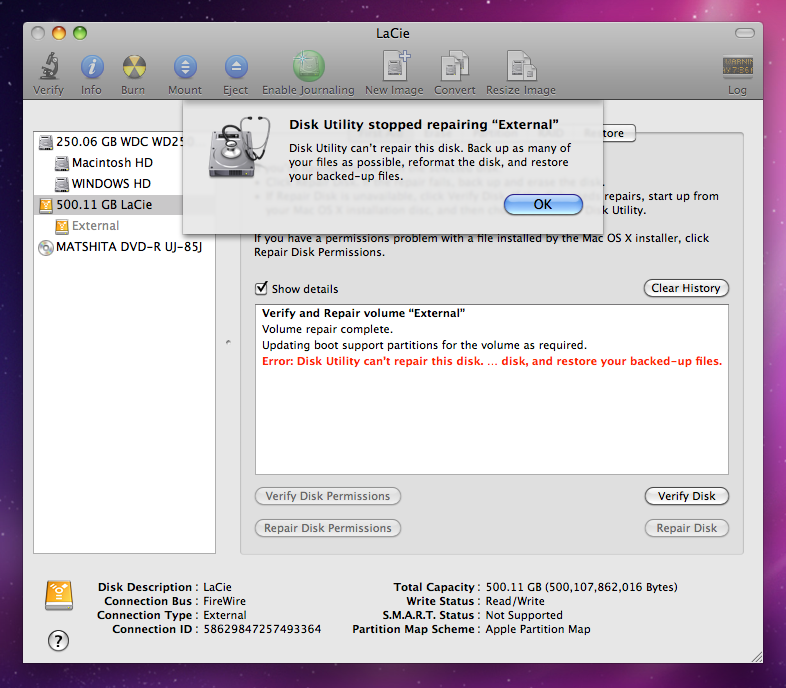Click the Mount toolbar icon
The width and height of the screenshot is (786, 688).
185,67
